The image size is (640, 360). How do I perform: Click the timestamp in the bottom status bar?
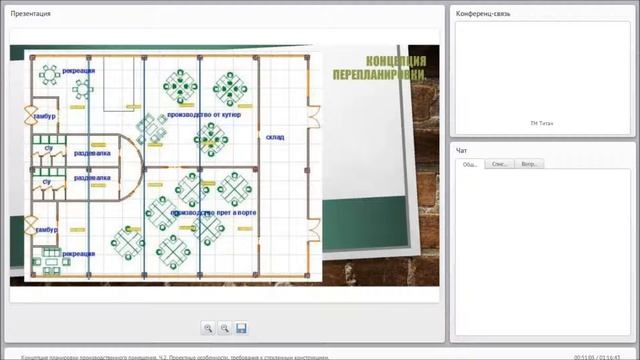coord(597,358)
